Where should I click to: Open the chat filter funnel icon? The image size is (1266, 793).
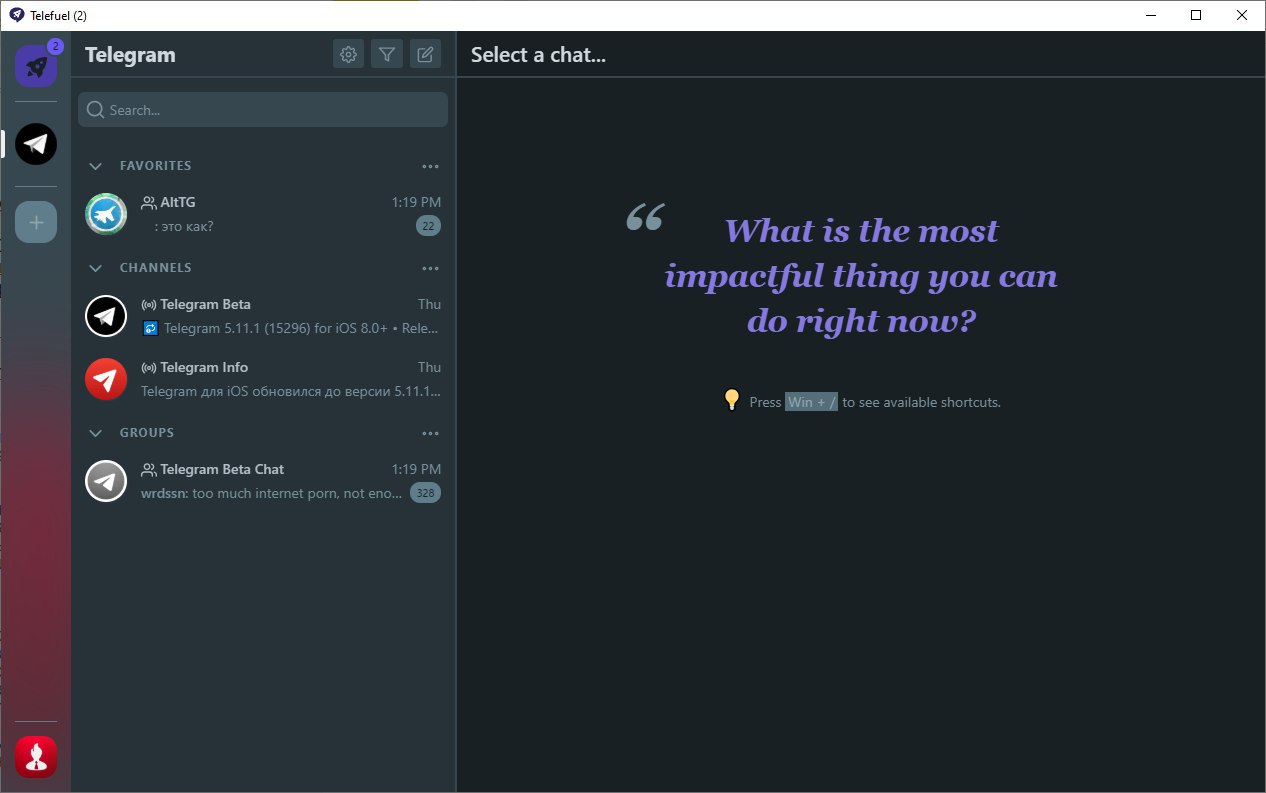(x=387, y=55)
